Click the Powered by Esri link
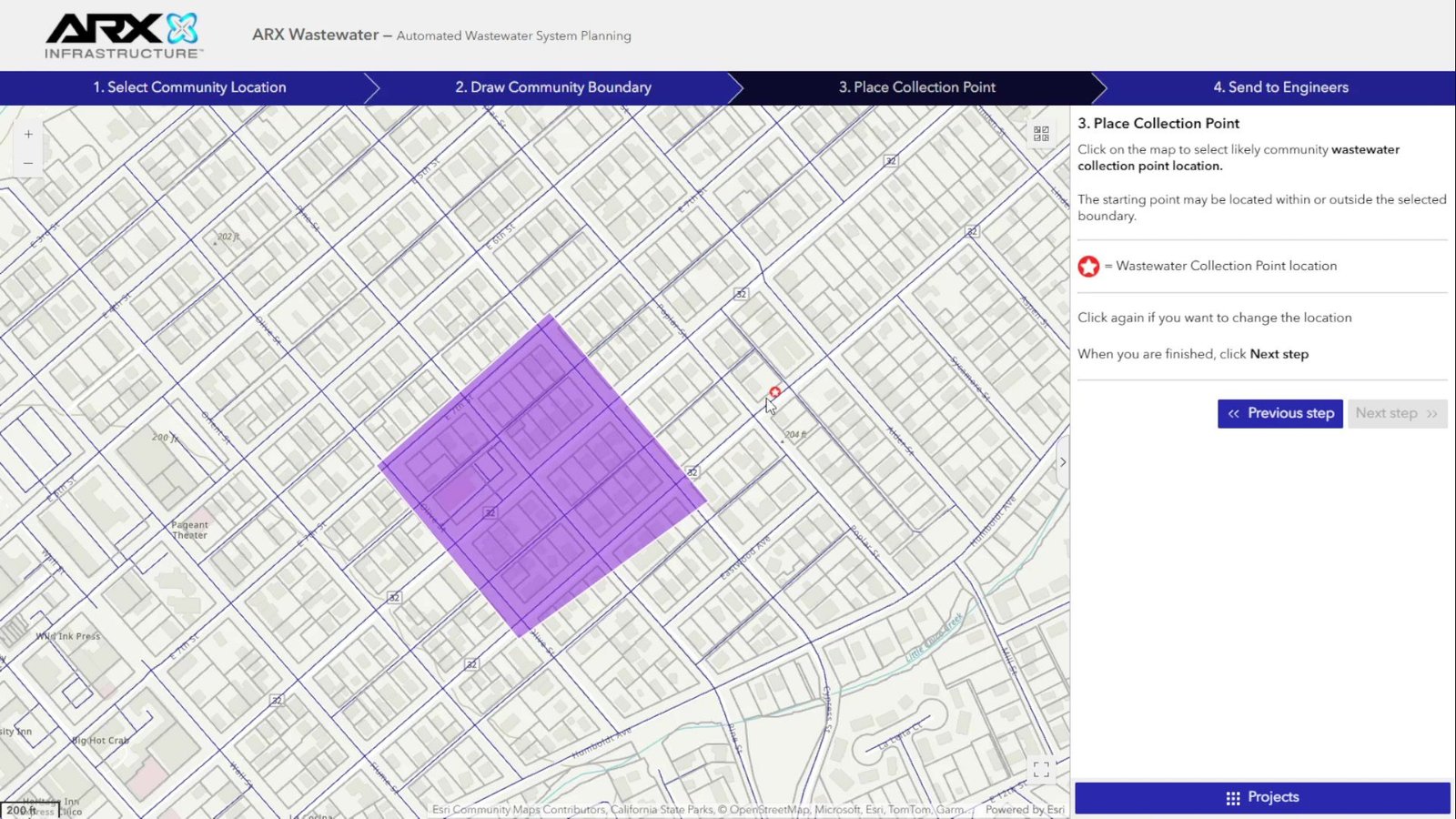Image resolution: width=1456 pixels, height=819 pixels. [1025, 809]
